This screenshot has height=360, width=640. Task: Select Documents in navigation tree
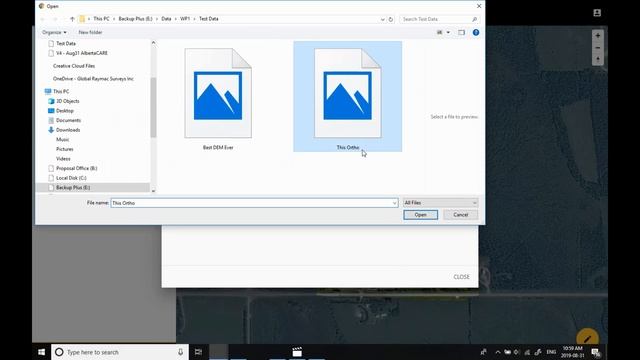click(68, 120)
